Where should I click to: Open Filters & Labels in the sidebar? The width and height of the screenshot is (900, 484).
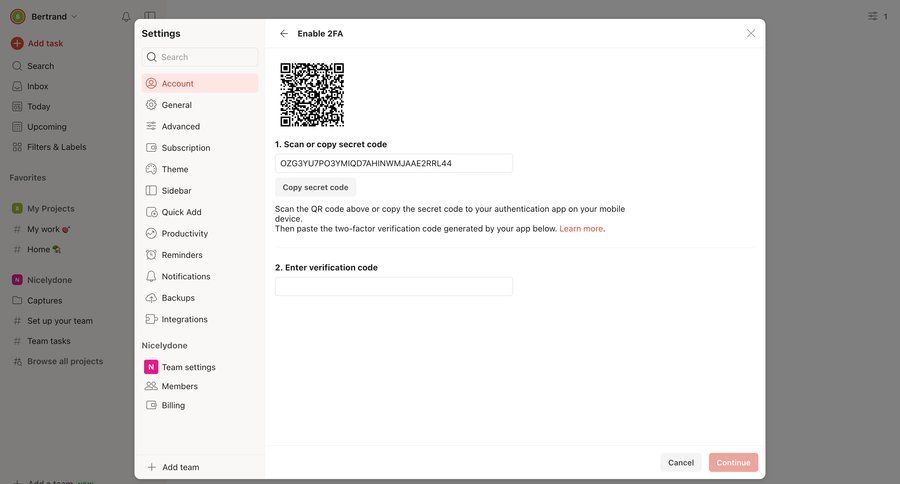pyautogui.click(x=56, y=147)
